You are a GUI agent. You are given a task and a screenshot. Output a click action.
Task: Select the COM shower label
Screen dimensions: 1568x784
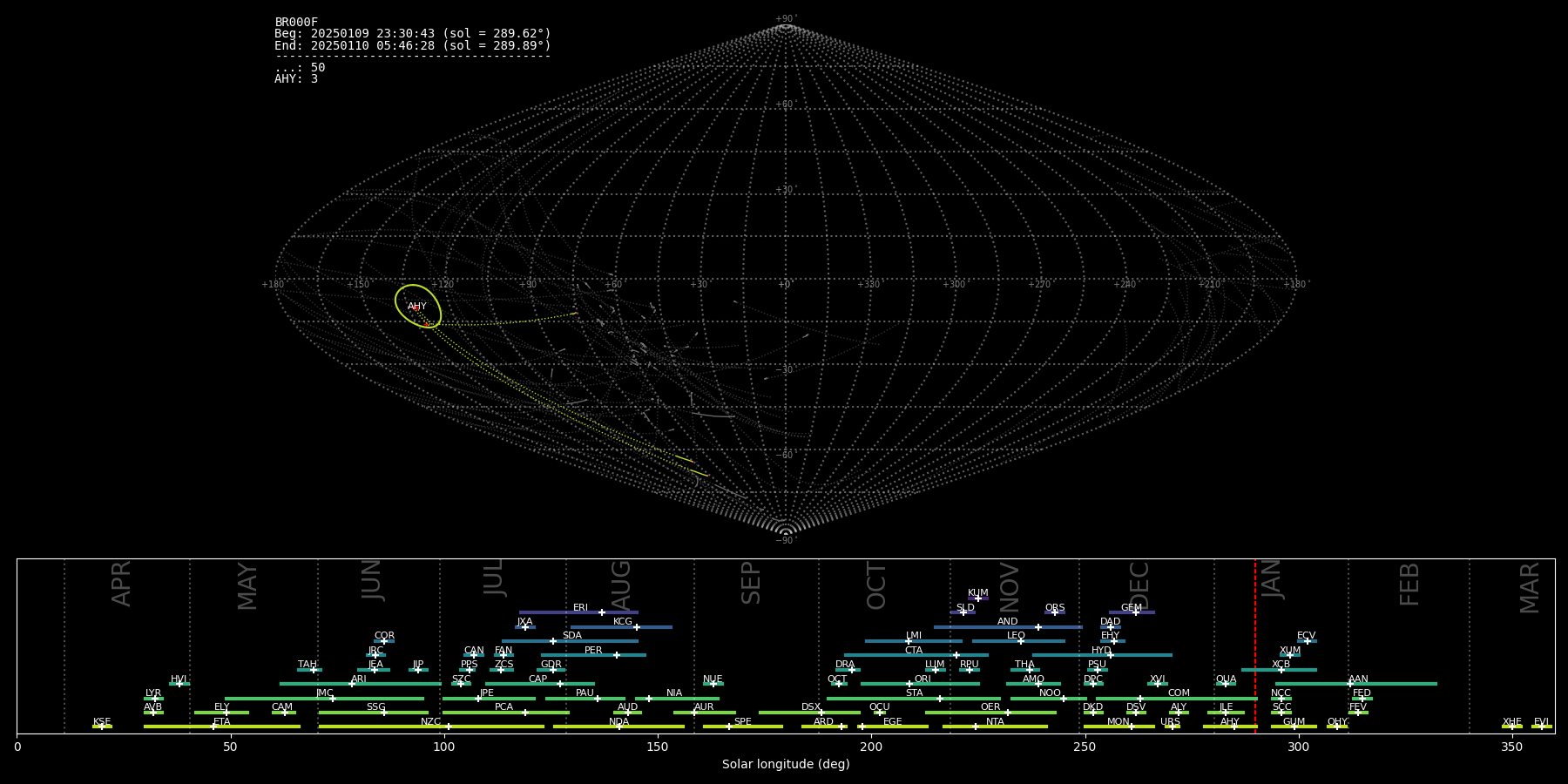(1179, 693)
